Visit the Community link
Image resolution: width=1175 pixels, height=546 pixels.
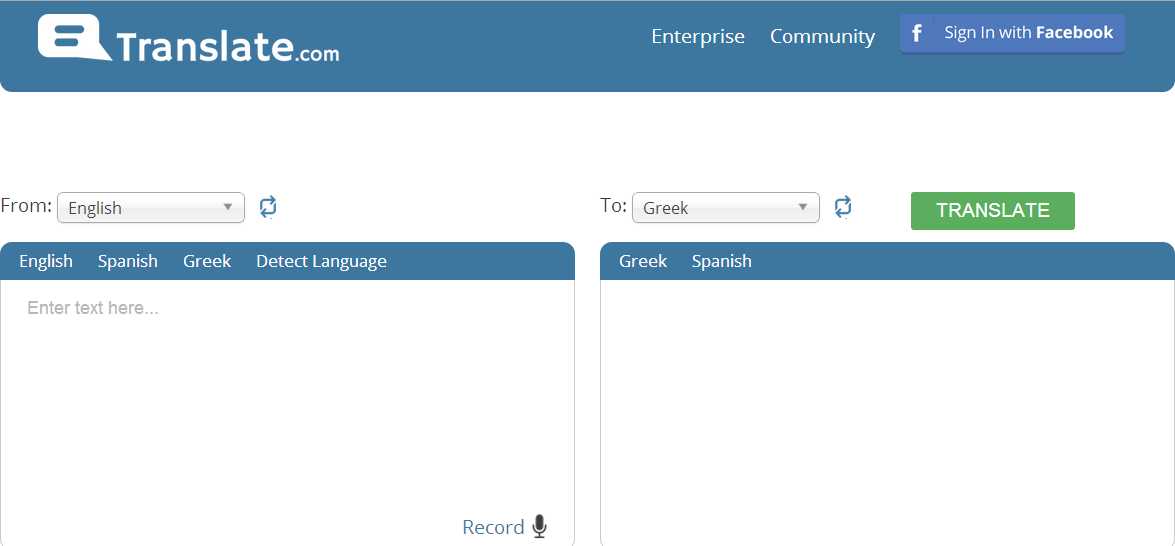coord(822,37)
